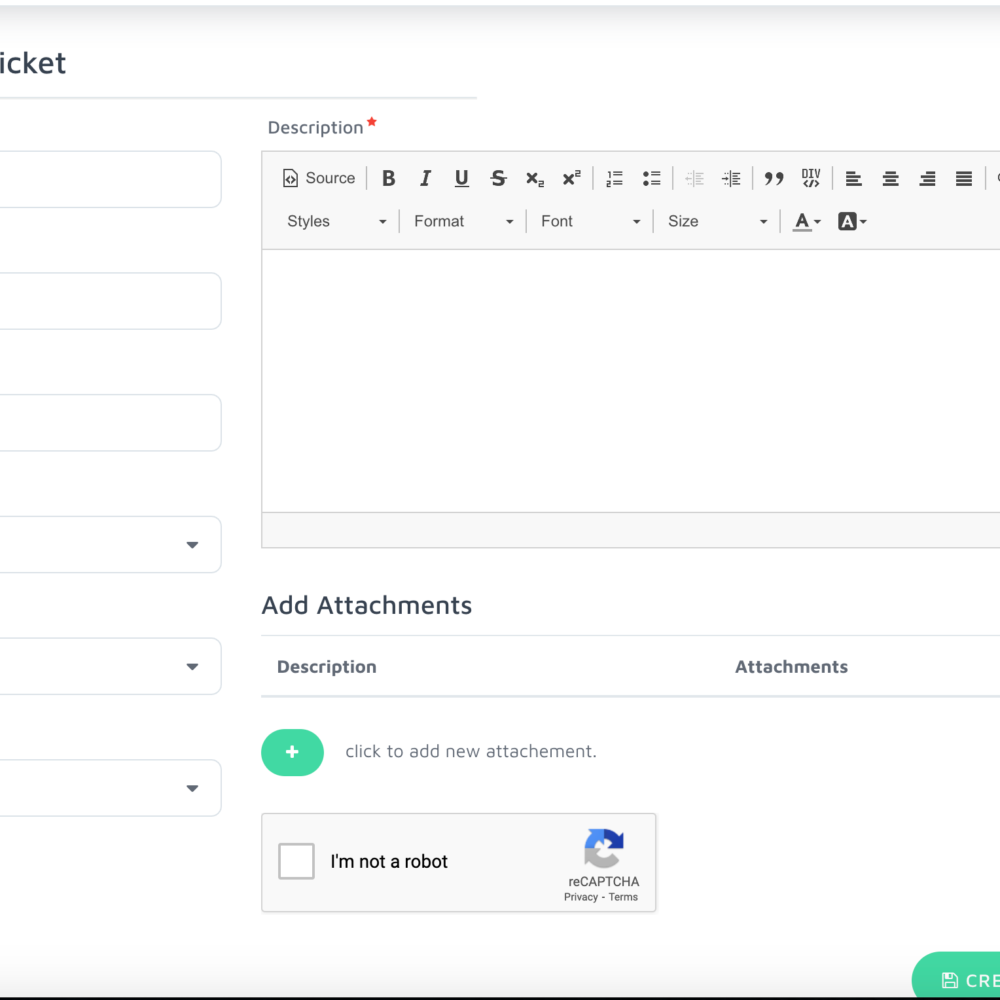Image resolution: width=1000 pixels, height=1000 pixels.
Task: Open the reCAPTCHA Privacy link
Action: (580, 897)
